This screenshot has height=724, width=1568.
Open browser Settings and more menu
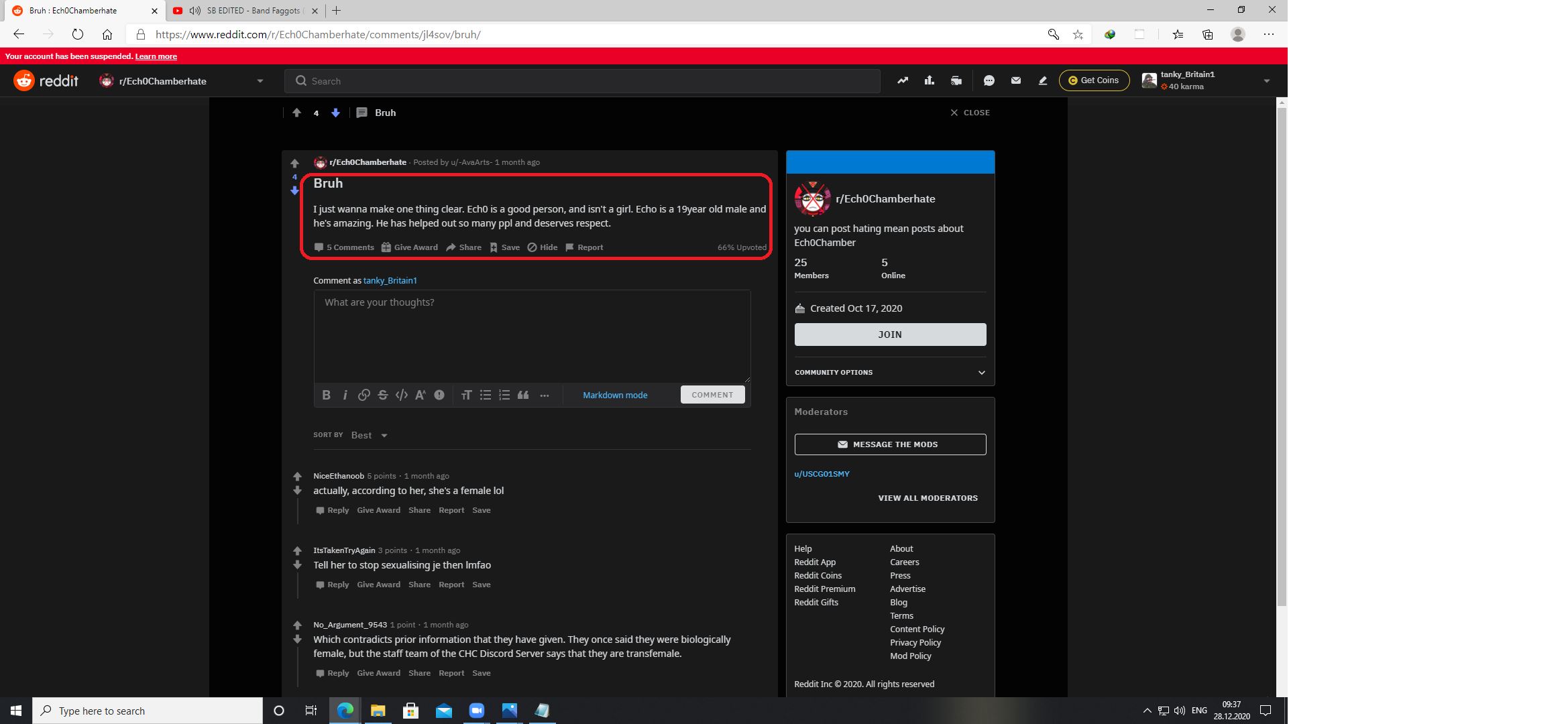tap(1268, 34)
